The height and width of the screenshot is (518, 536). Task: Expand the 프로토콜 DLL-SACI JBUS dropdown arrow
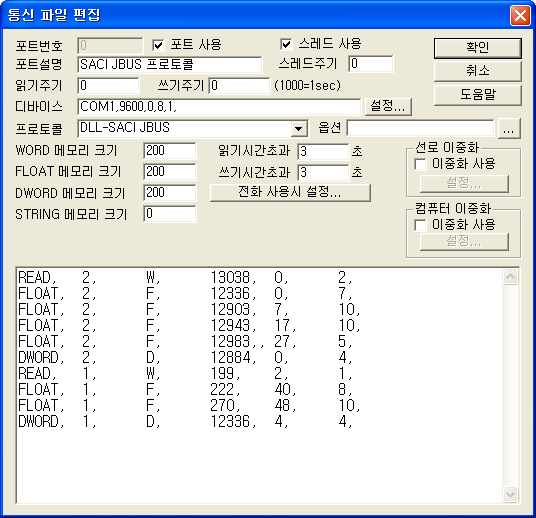[x=298, y=129]
